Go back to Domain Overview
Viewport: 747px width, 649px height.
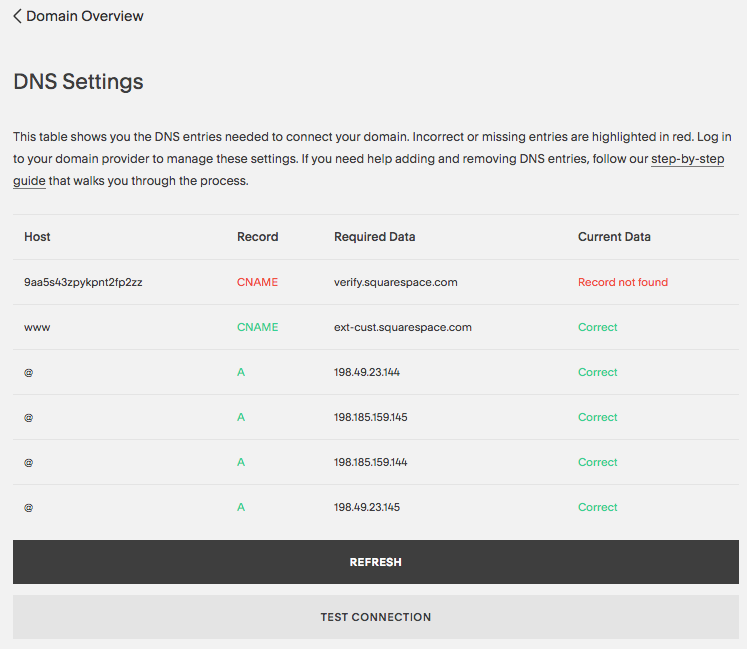(x=84, y=16)
